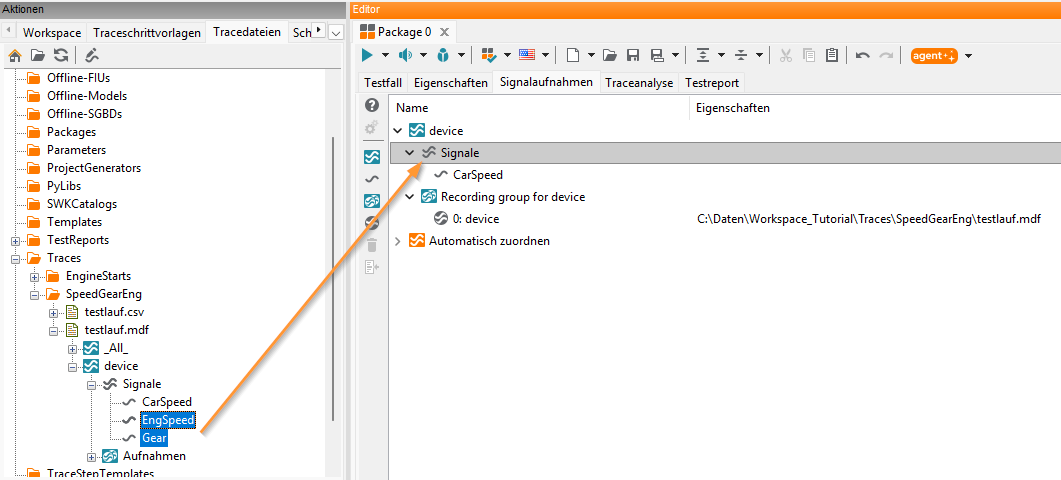Add single signal via side toolbar wave icon
This screenshot has width=1061, height=480.
pyautogui.click(x=371, y=179)
